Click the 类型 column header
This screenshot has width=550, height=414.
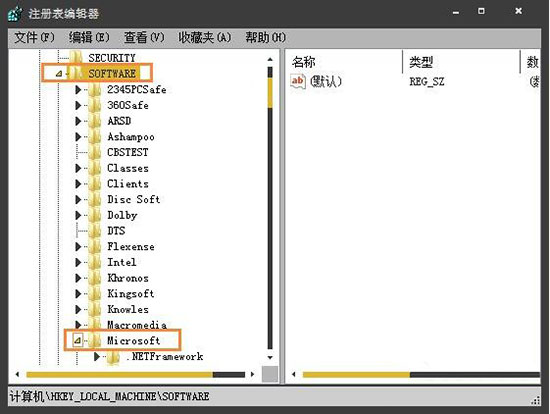pyautogui.click(x=421, y=62)
